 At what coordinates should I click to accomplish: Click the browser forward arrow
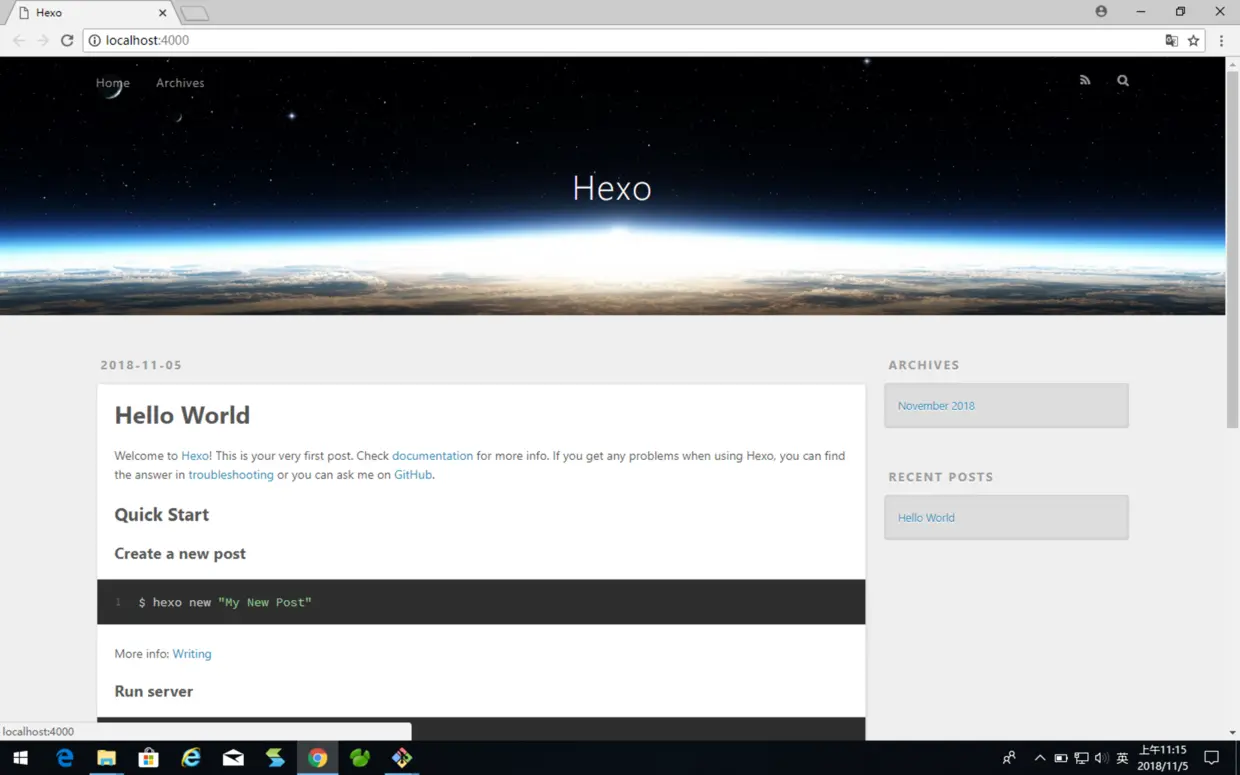(x=42, y=40)
